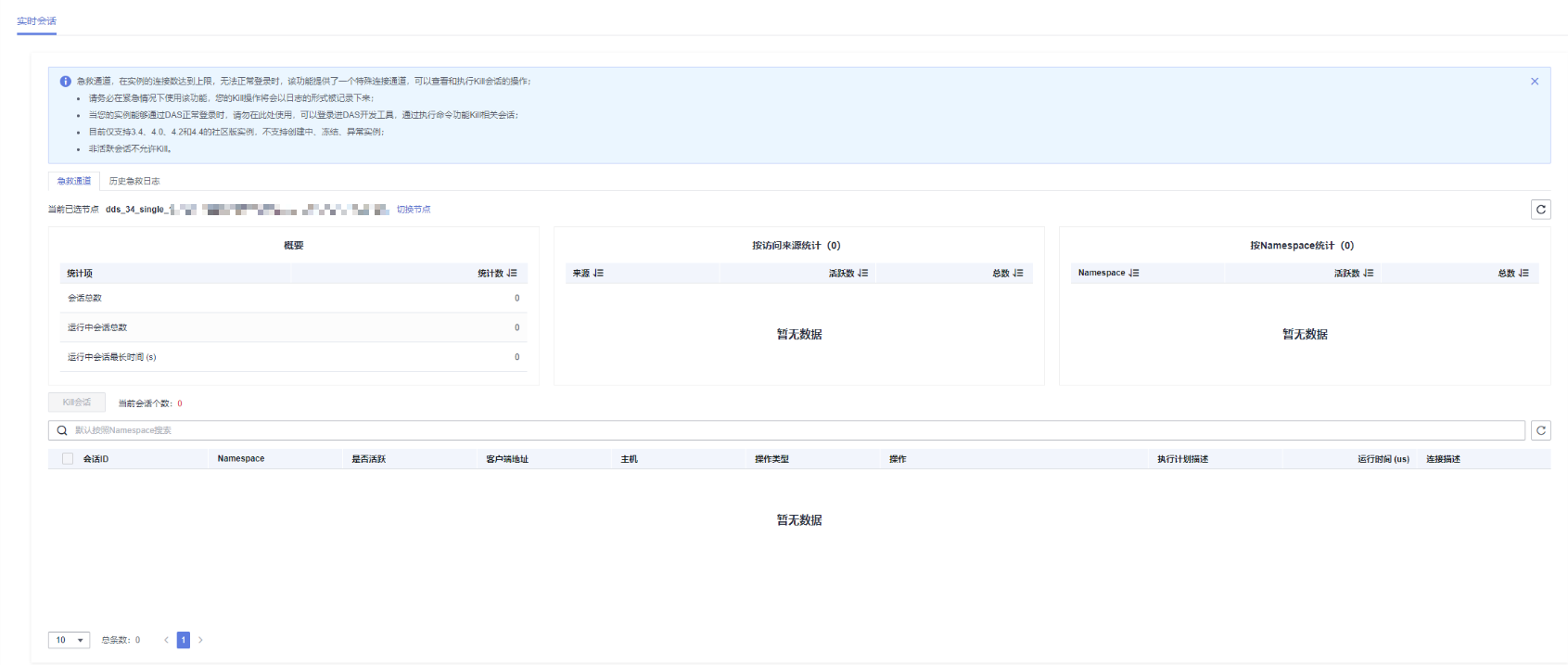The image size is (1568, 665).
Task: Sort access source table by 活跃数
Action: (863, 274)
